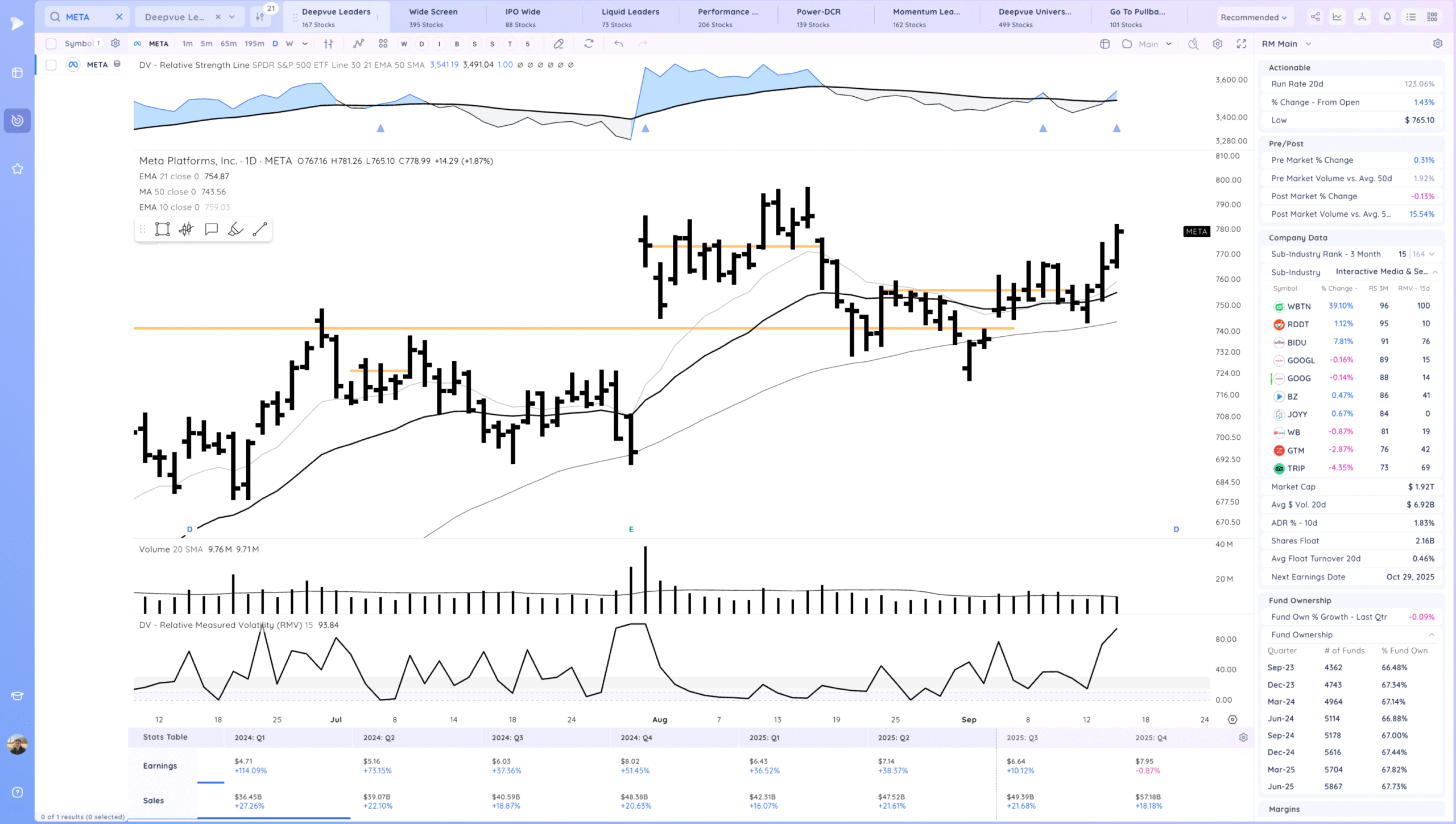Open Deepvue Leaders tab options menu
This screenshot has width=1456, height=824.
pos(378,18)
